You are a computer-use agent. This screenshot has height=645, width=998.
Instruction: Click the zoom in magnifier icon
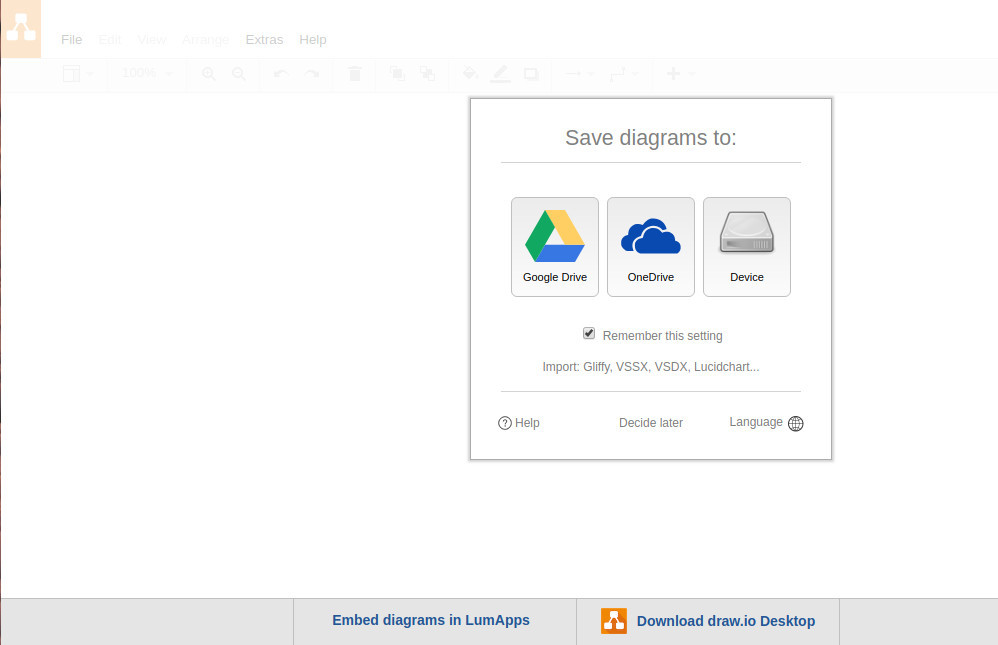(208, 74)
